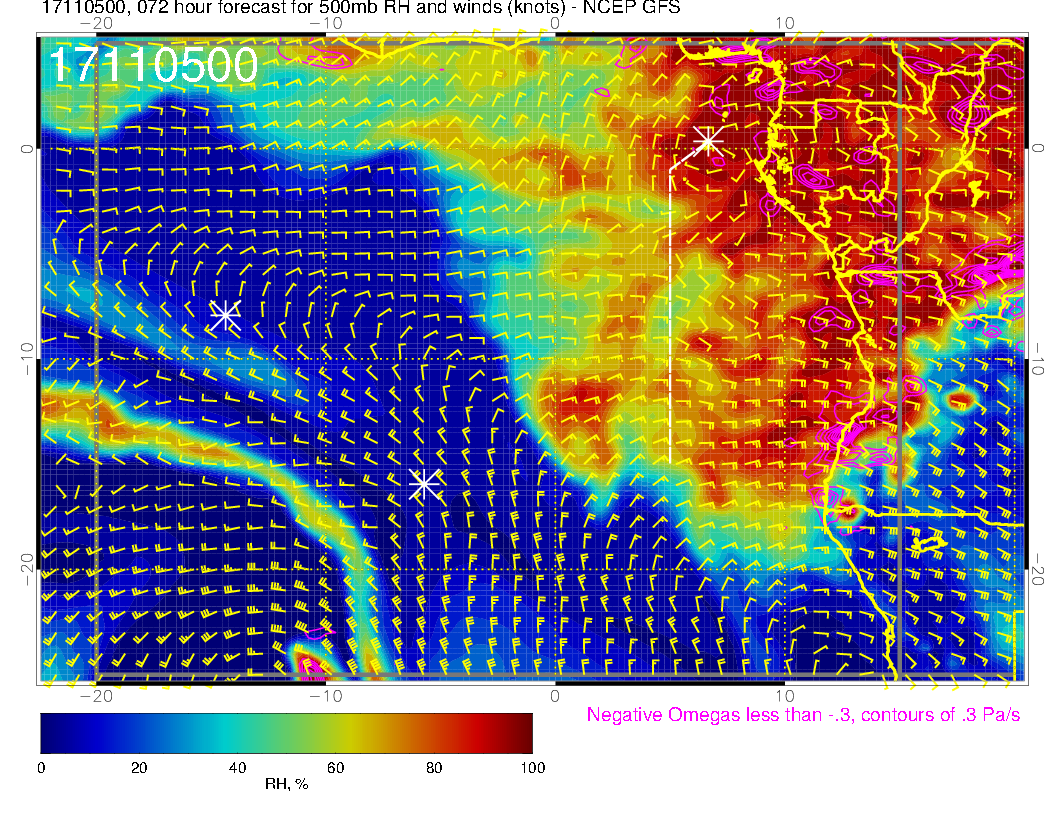Click the 0 latitude label on the right axis

point(1038,149)
